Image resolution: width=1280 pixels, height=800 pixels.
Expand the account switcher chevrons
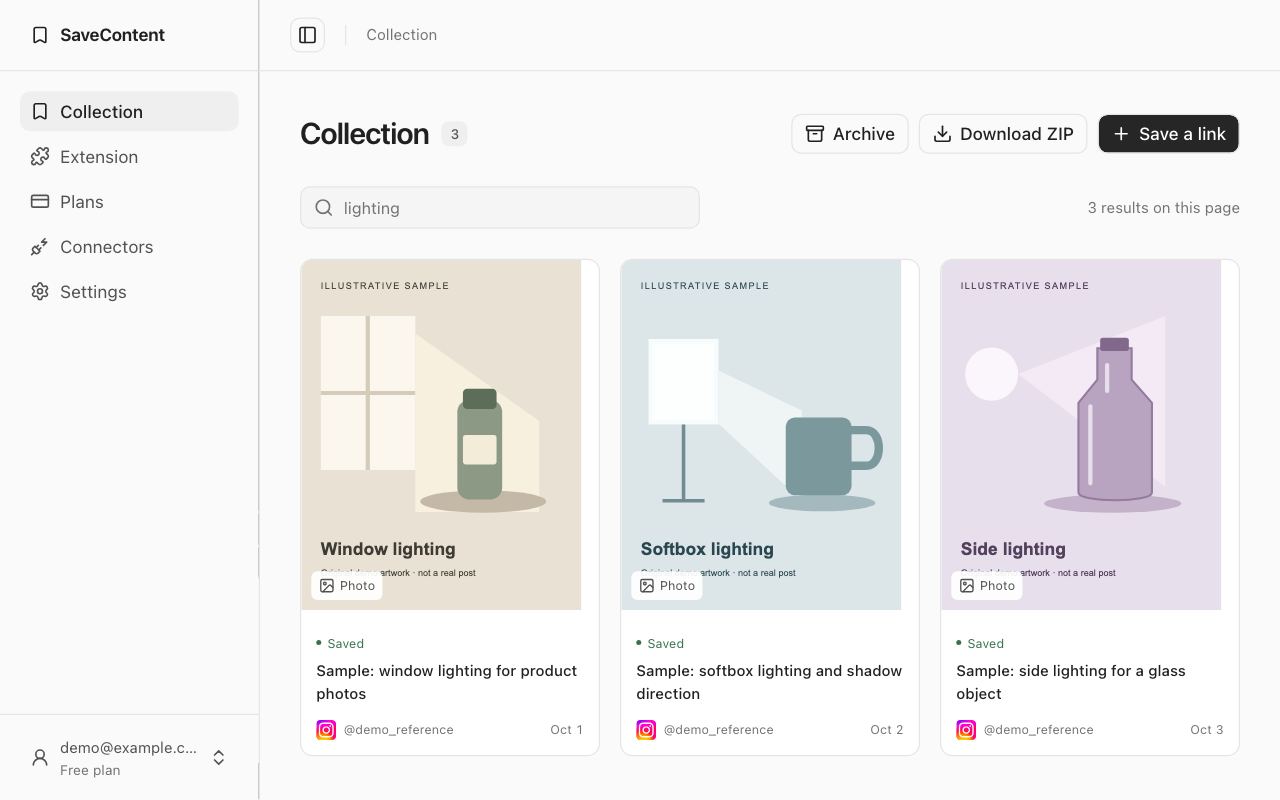[x=219, y=758]
